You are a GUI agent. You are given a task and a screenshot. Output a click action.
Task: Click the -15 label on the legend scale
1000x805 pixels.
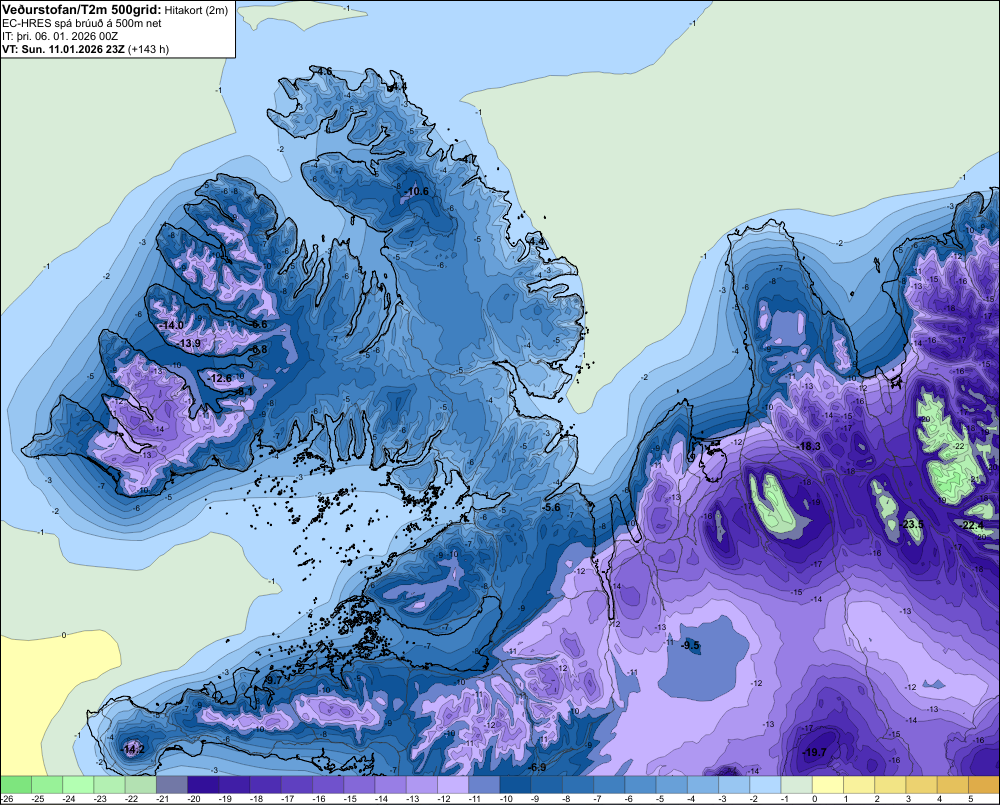point(349,799)
